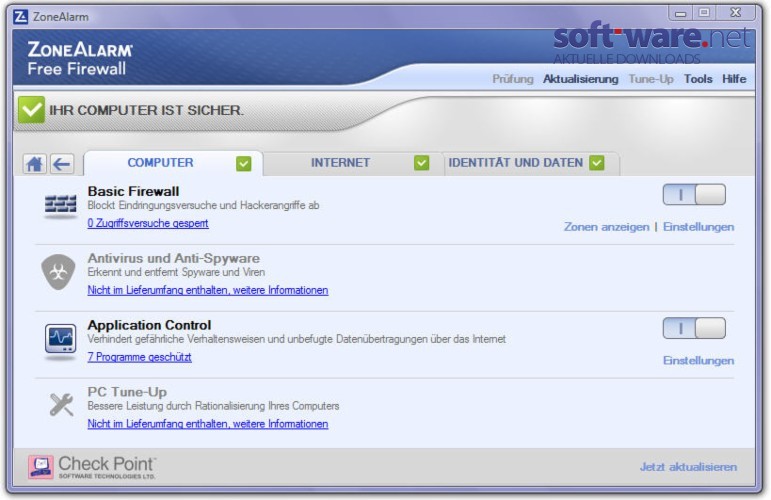Click the green security status checkmark icon
The width and height of the screenshot is (771, 500).
pos(31,110)
